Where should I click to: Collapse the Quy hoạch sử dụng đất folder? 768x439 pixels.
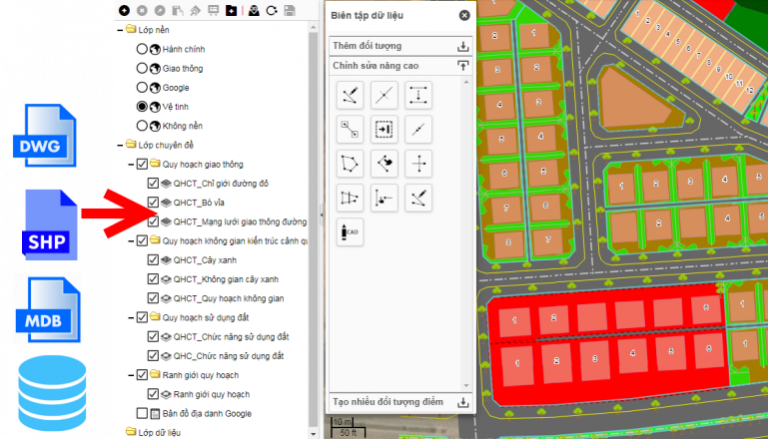click(x=130, y=318)
